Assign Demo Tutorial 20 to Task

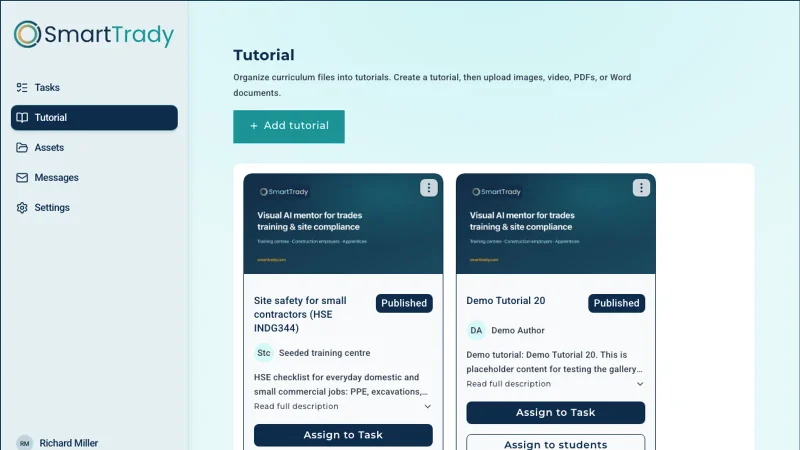pyautogui.click(x=556, y=413)
